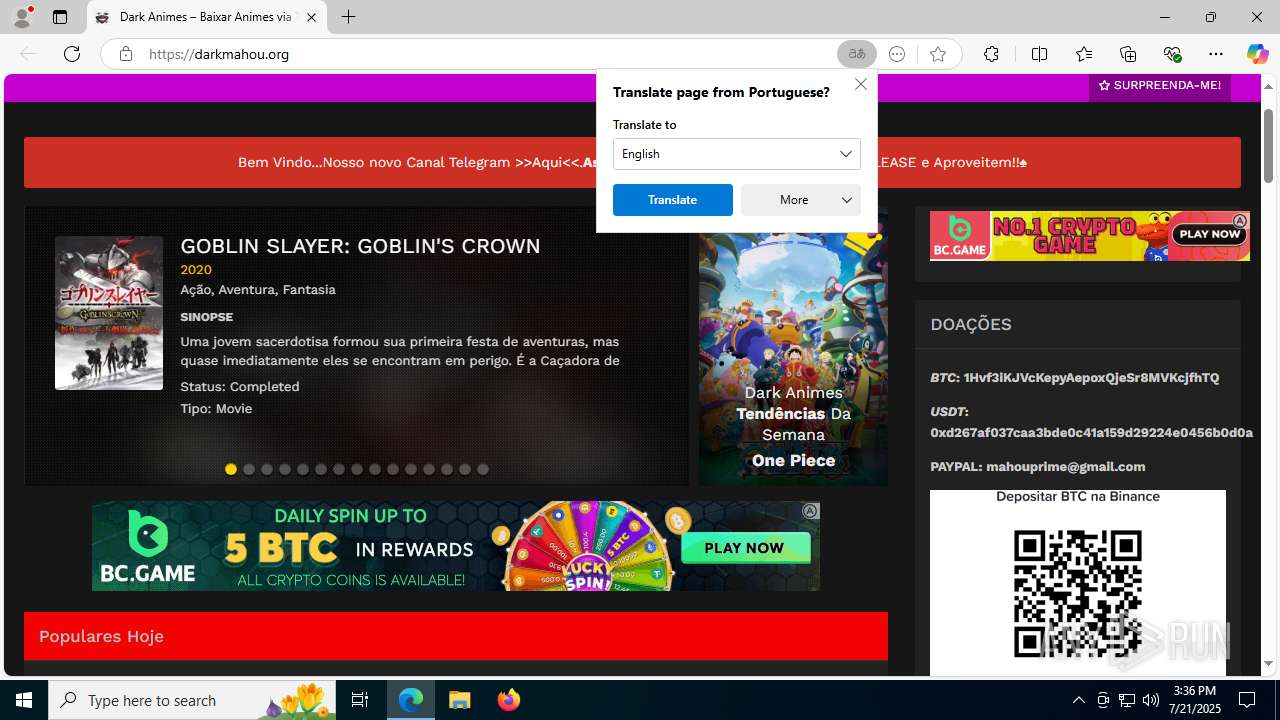1280x720 pixels.
Task: Select the second slider dot
Action: (249, 469)
